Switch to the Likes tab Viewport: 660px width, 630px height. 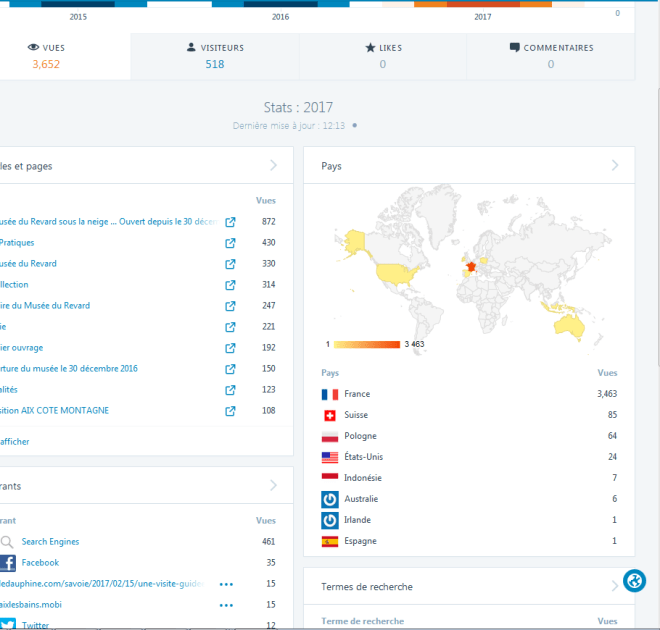coord(382,56)
